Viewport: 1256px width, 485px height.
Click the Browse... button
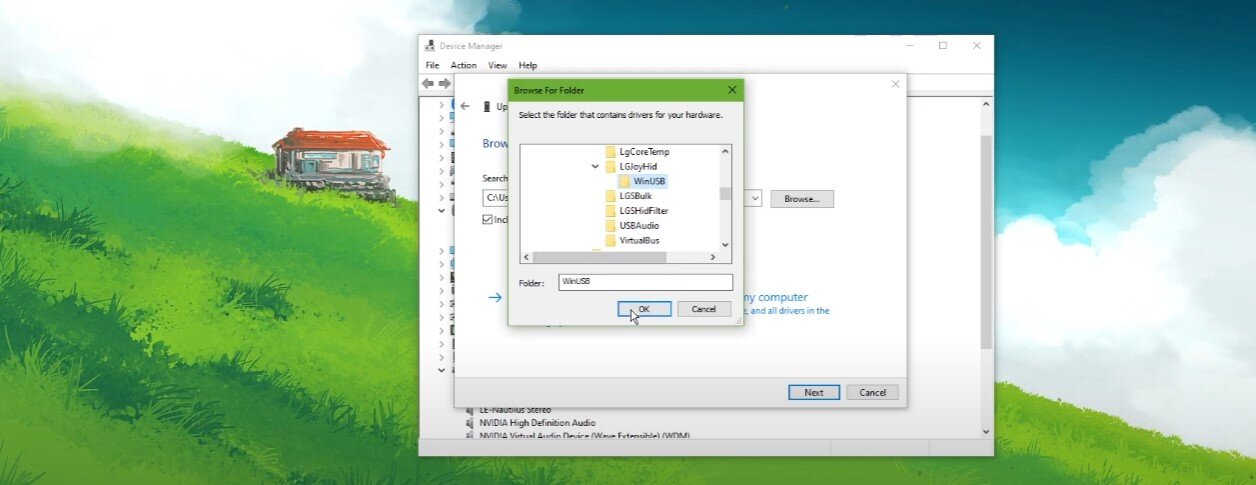pos(801,199)
